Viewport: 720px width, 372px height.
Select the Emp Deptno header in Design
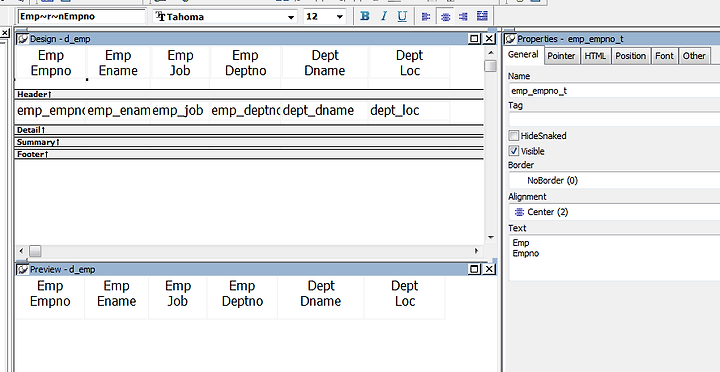[245, 63]
